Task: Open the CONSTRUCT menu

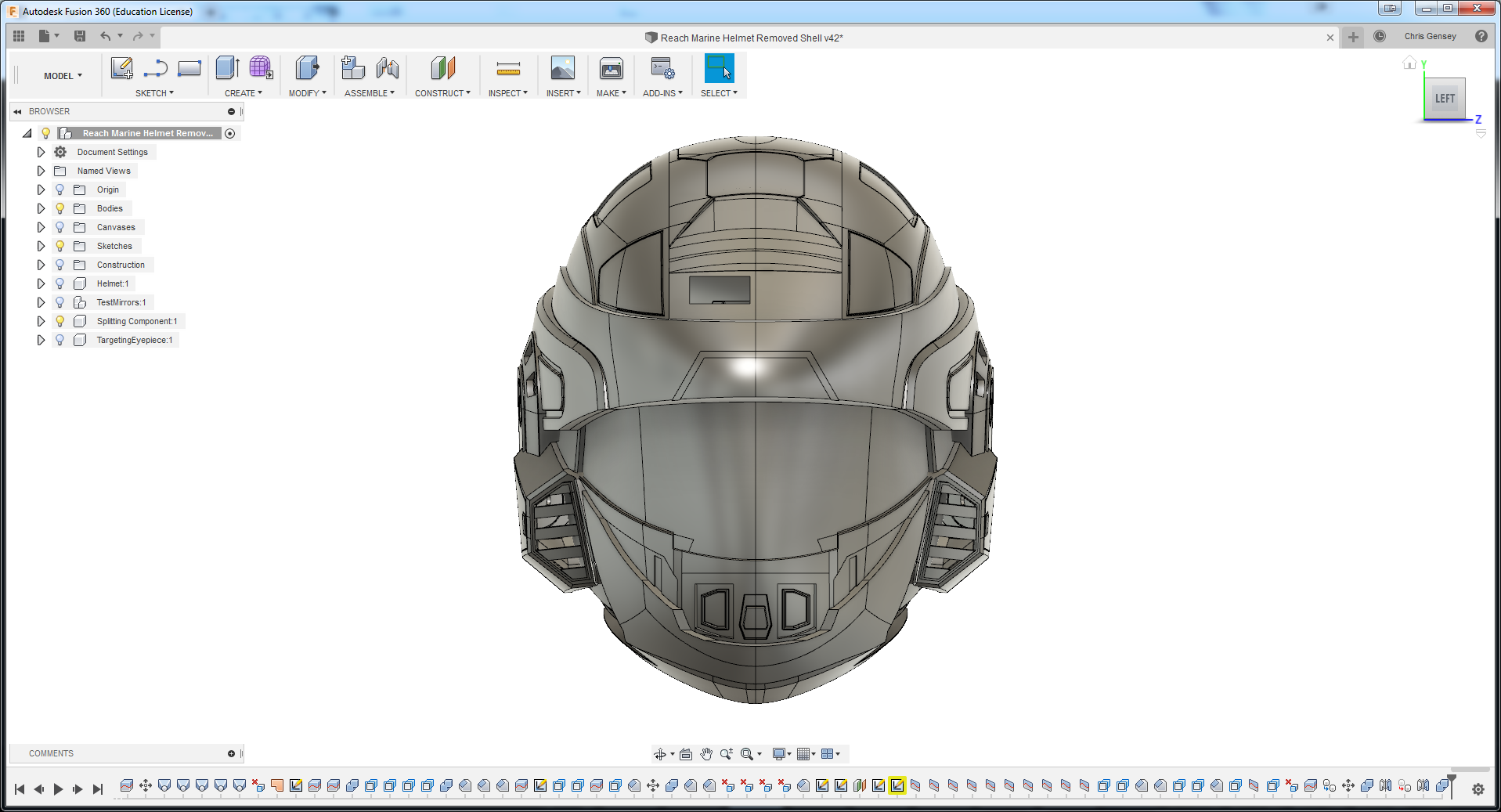Action: coord(442,93)
